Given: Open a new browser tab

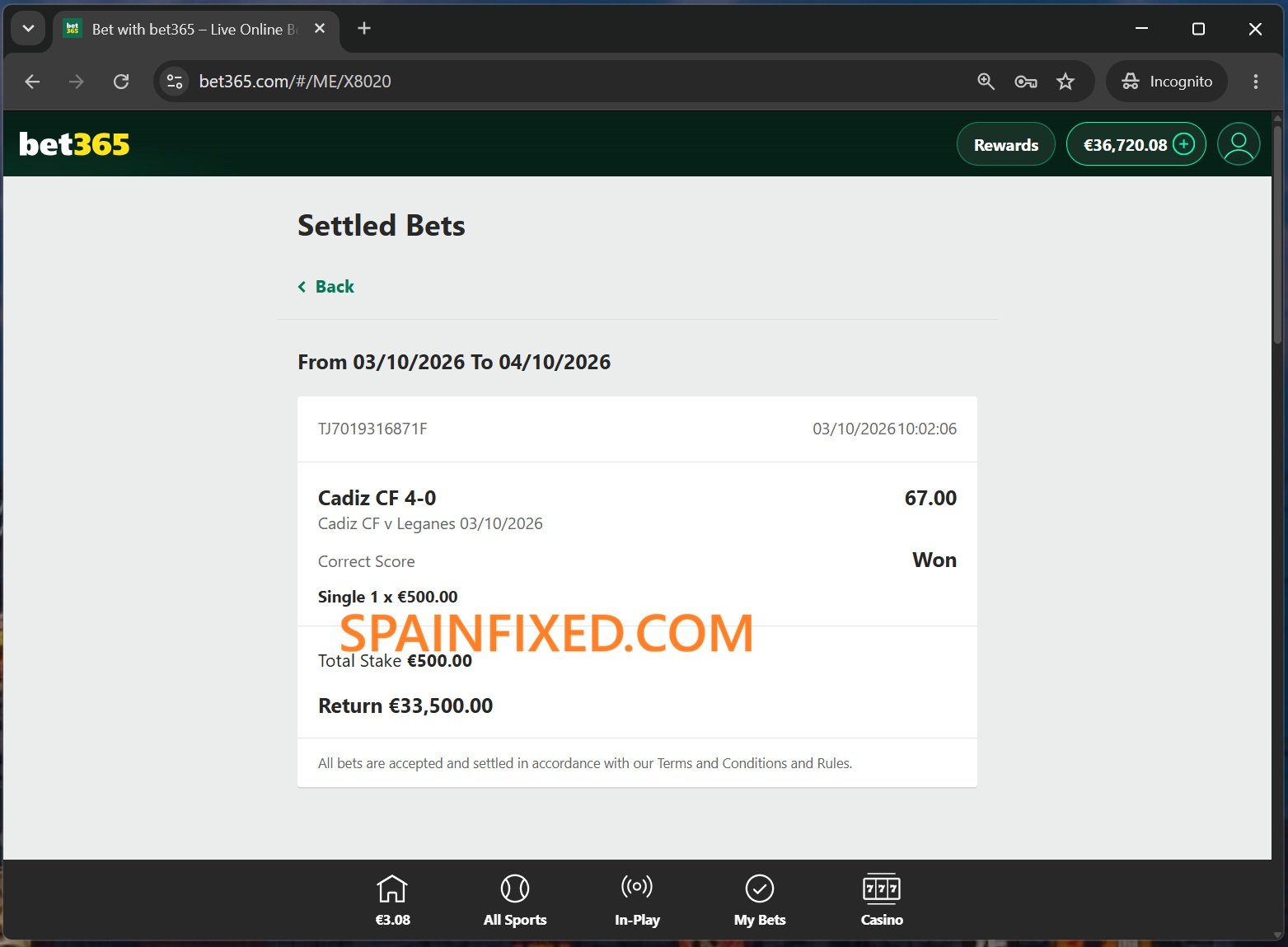Looking at the screenshot, I should pyautogui.click(x=364, y=29).
